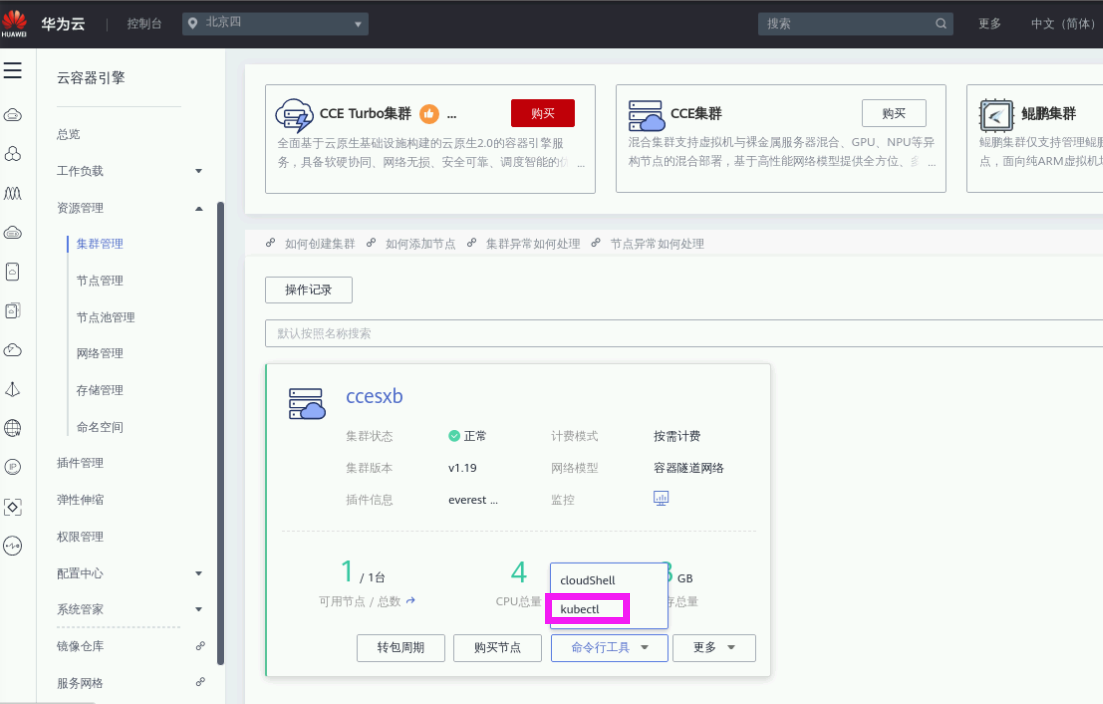Choose cloudShell from command-line tools menu
Screen dimensions: 1103x704
(x=587, y=580)
